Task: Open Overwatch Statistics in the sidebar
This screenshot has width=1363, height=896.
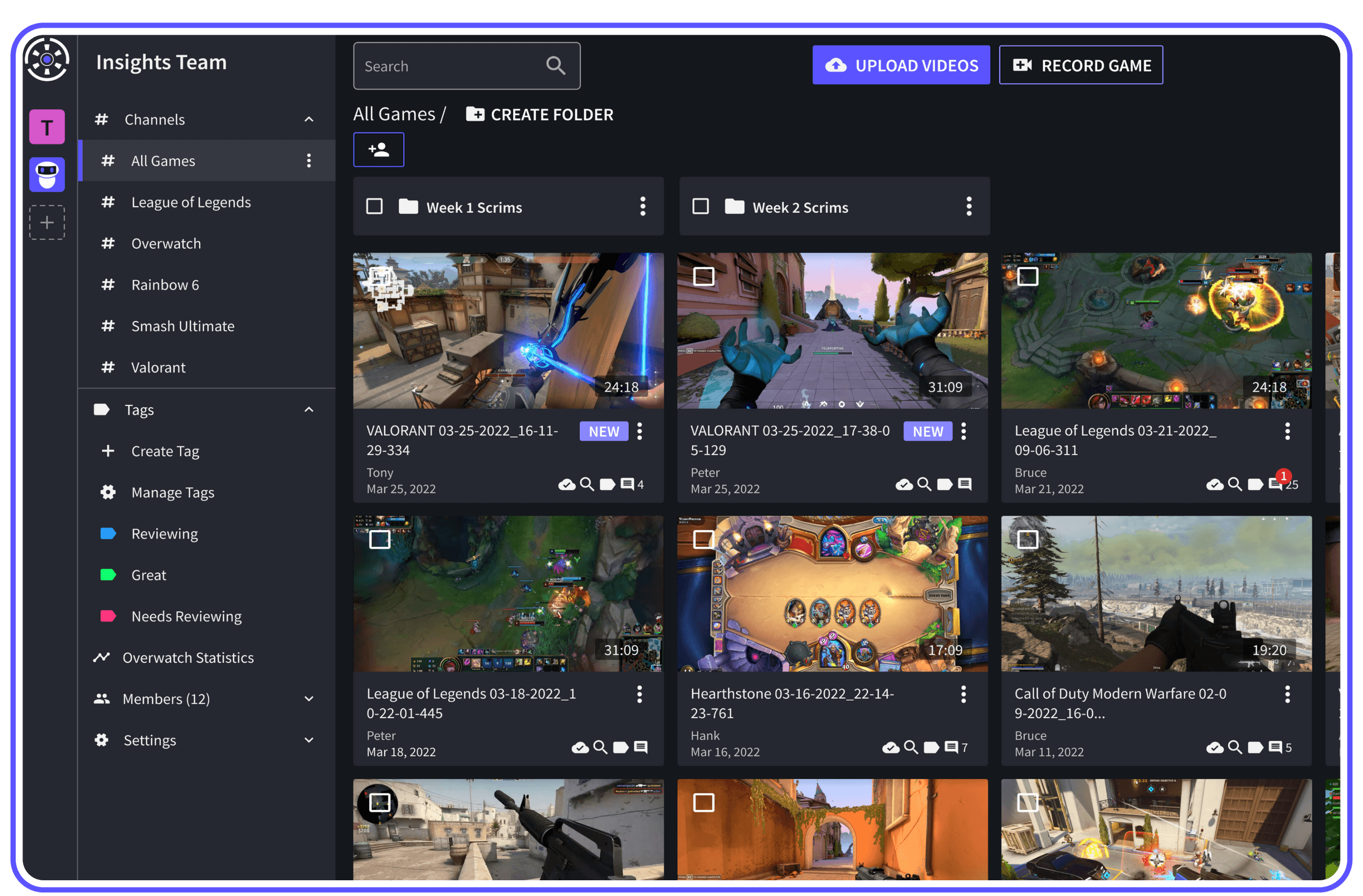Action: 188,657
